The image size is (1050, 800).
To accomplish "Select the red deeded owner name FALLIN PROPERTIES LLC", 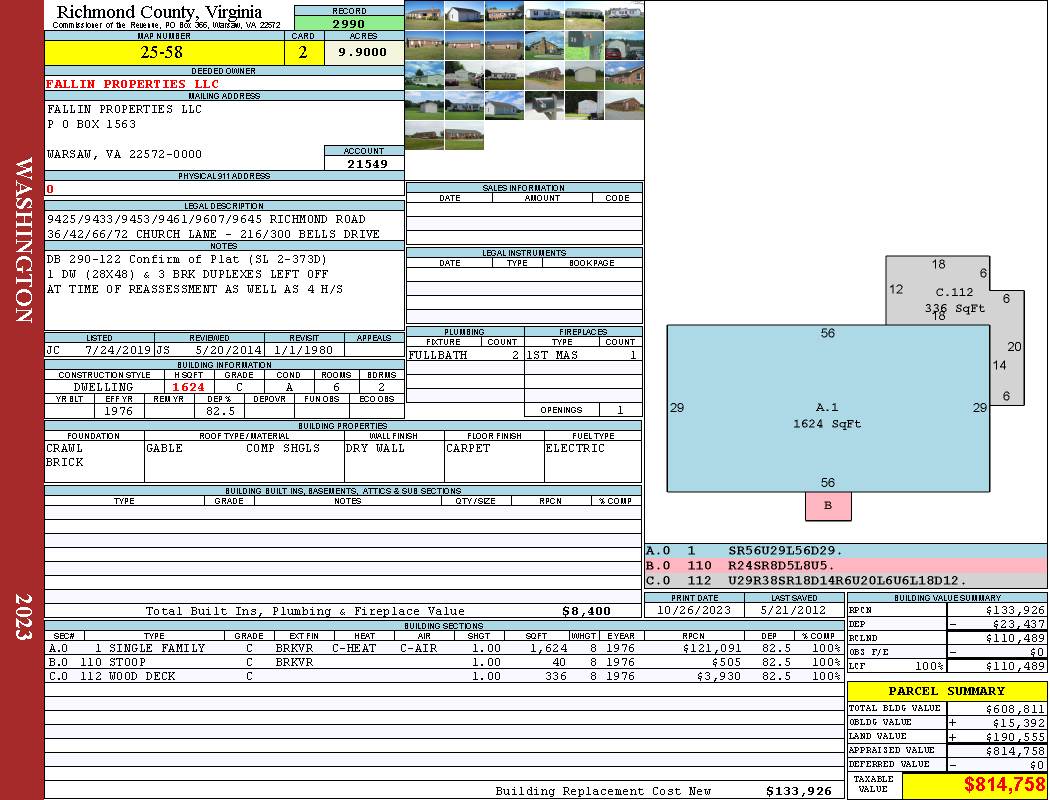I will (x=132, y=84).
